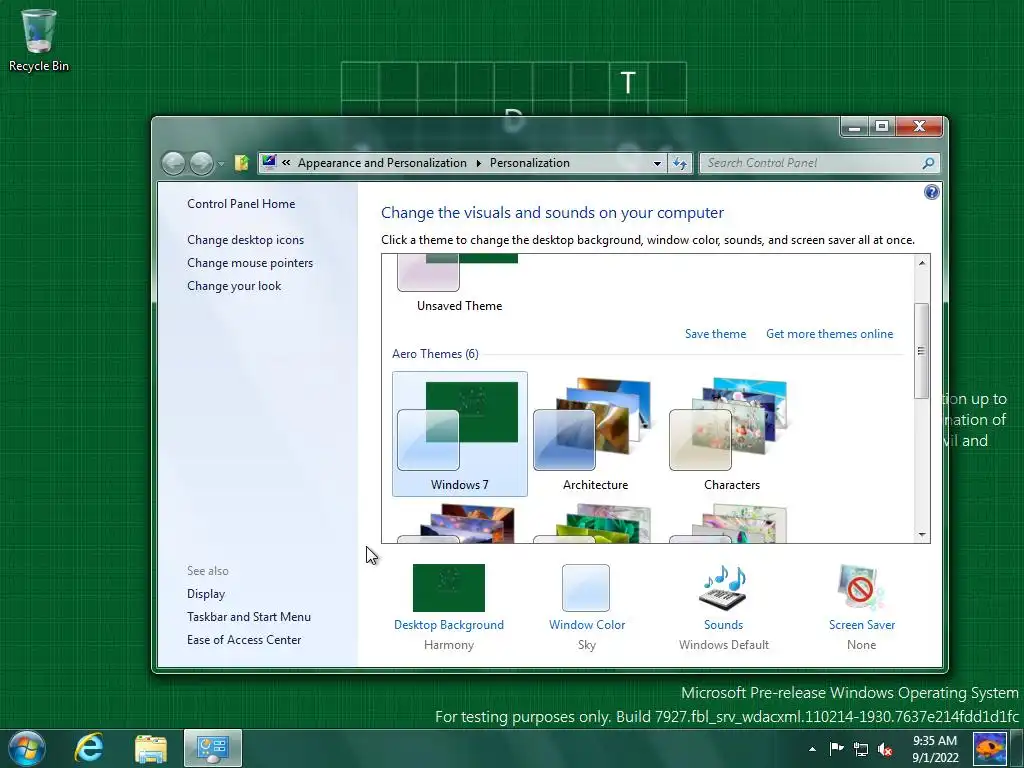Click the up-folder icon in the address area
This screenshot has width=1024, height=768.
point(242,163)
